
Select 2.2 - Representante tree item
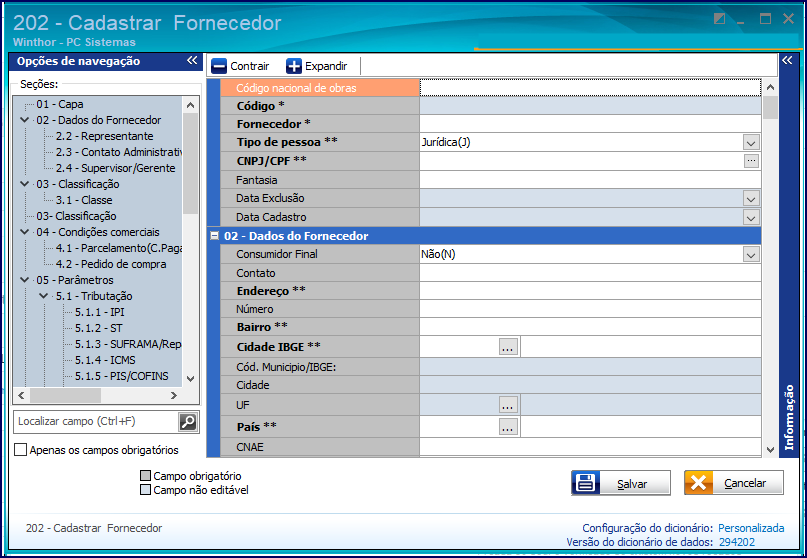(x=104, y=136)
